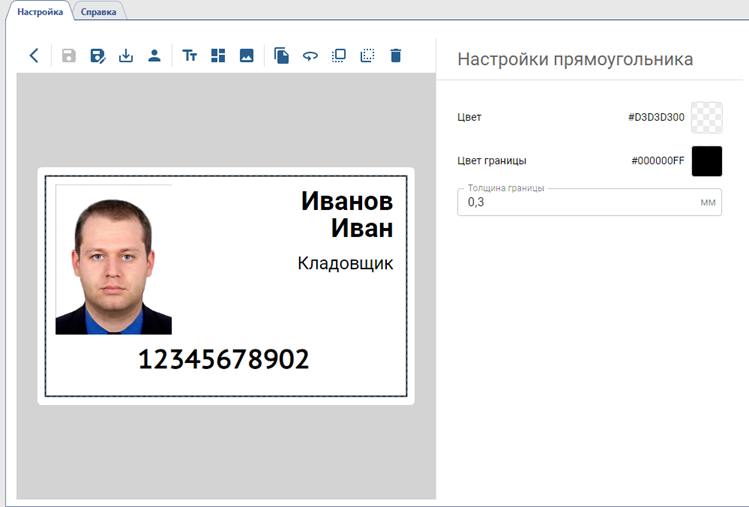Click the save-as icon with pencil
Screen dimensions: 749x507
pyautogui.click(x=98, y=56)
